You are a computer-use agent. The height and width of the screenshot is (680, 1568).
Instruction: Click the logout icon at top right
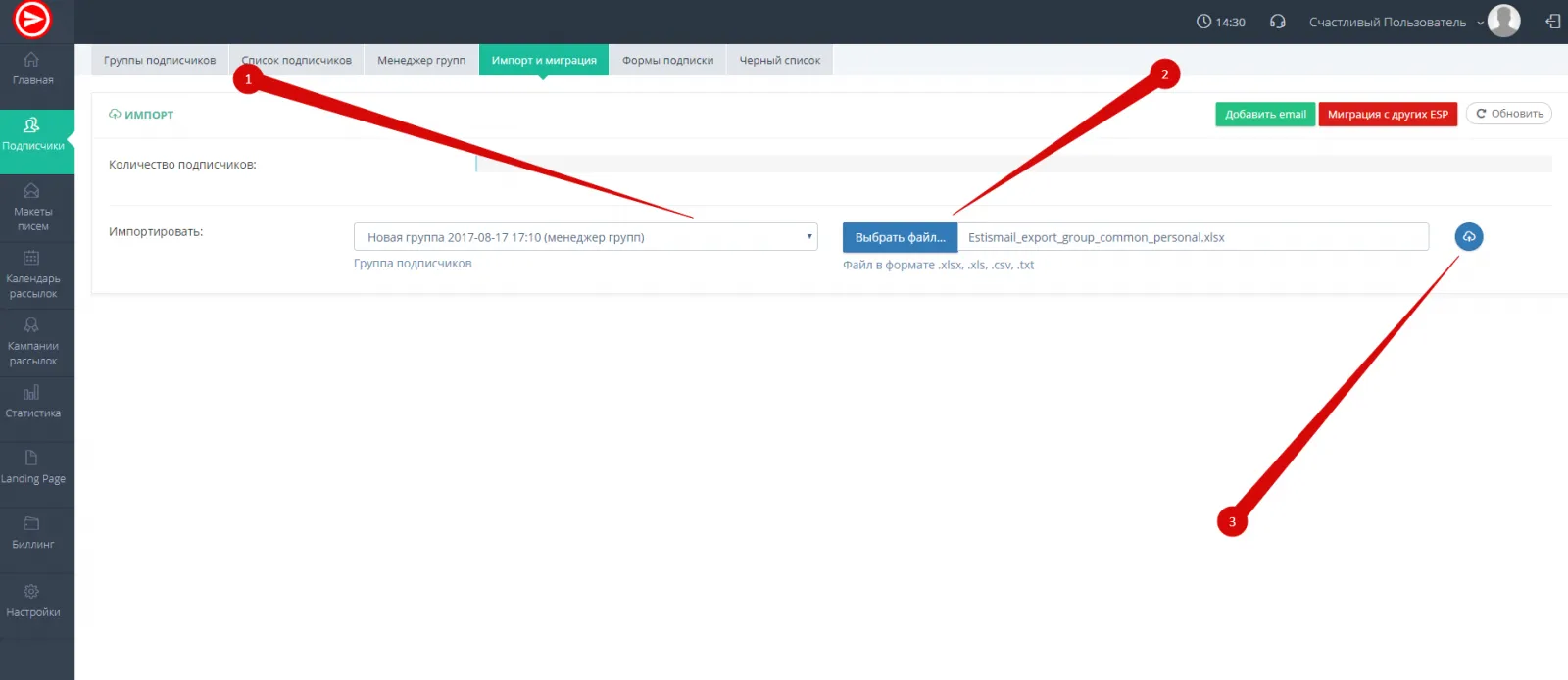pyautogui.click(x=1552, y=22)
